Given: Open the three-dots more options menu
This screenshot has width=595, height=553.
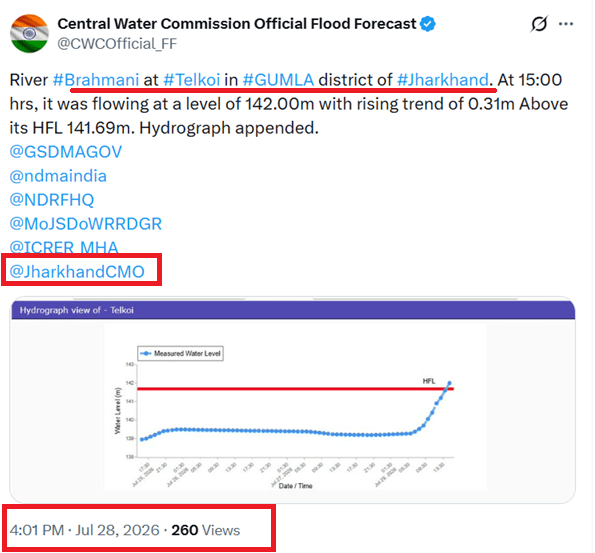Looking at the screenshot, I should pyautogui.click(x=566, y=24).
